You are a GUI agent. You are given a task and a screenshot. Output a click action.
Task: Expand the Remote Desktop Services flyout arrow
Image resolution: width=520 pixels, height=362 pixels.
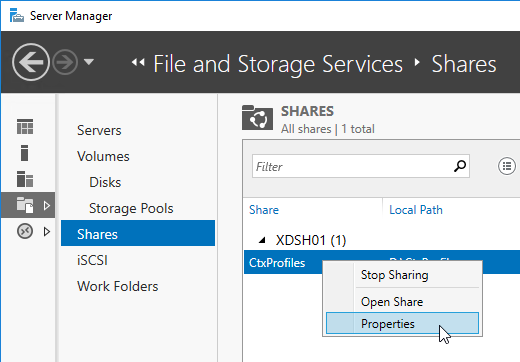point(47,231)
